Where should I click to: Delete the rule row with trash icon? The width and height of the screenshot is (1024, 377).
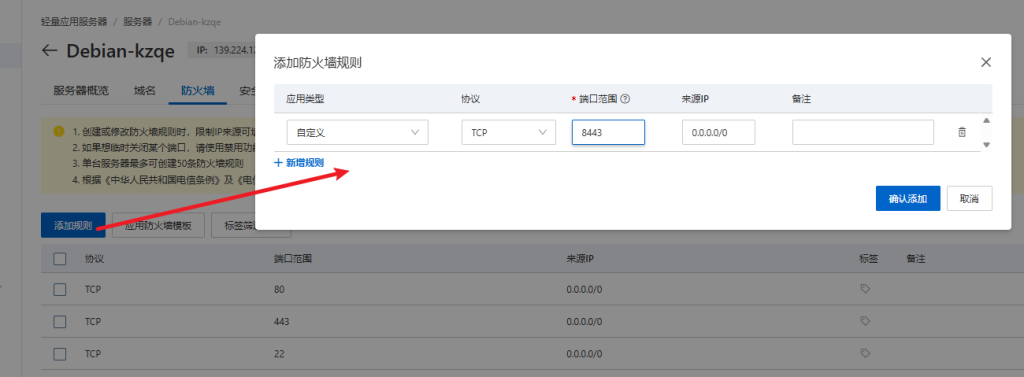pyautogui.click(x=961, y=132)
